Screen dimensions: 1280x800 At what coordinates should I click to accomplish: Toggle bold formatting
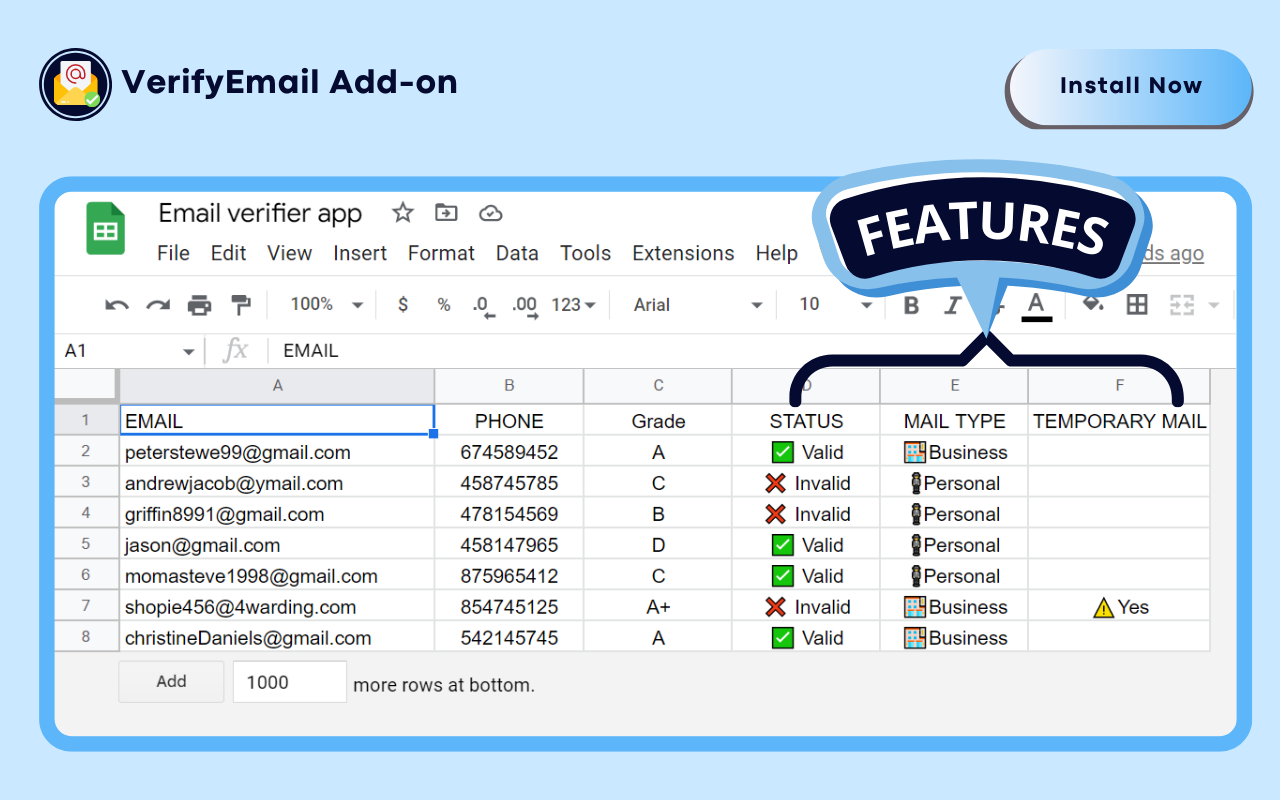pos(910,305)
